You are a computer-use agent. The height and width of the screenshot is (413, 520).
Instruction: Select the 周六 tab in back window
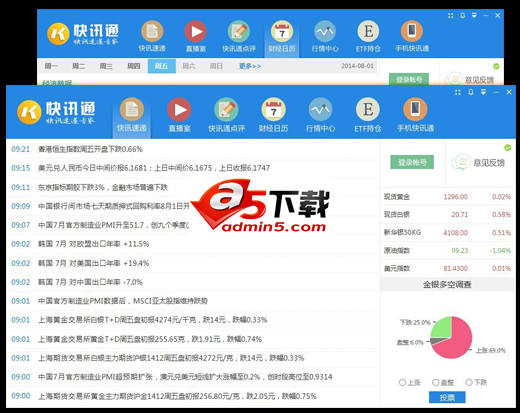coord(189,66)
